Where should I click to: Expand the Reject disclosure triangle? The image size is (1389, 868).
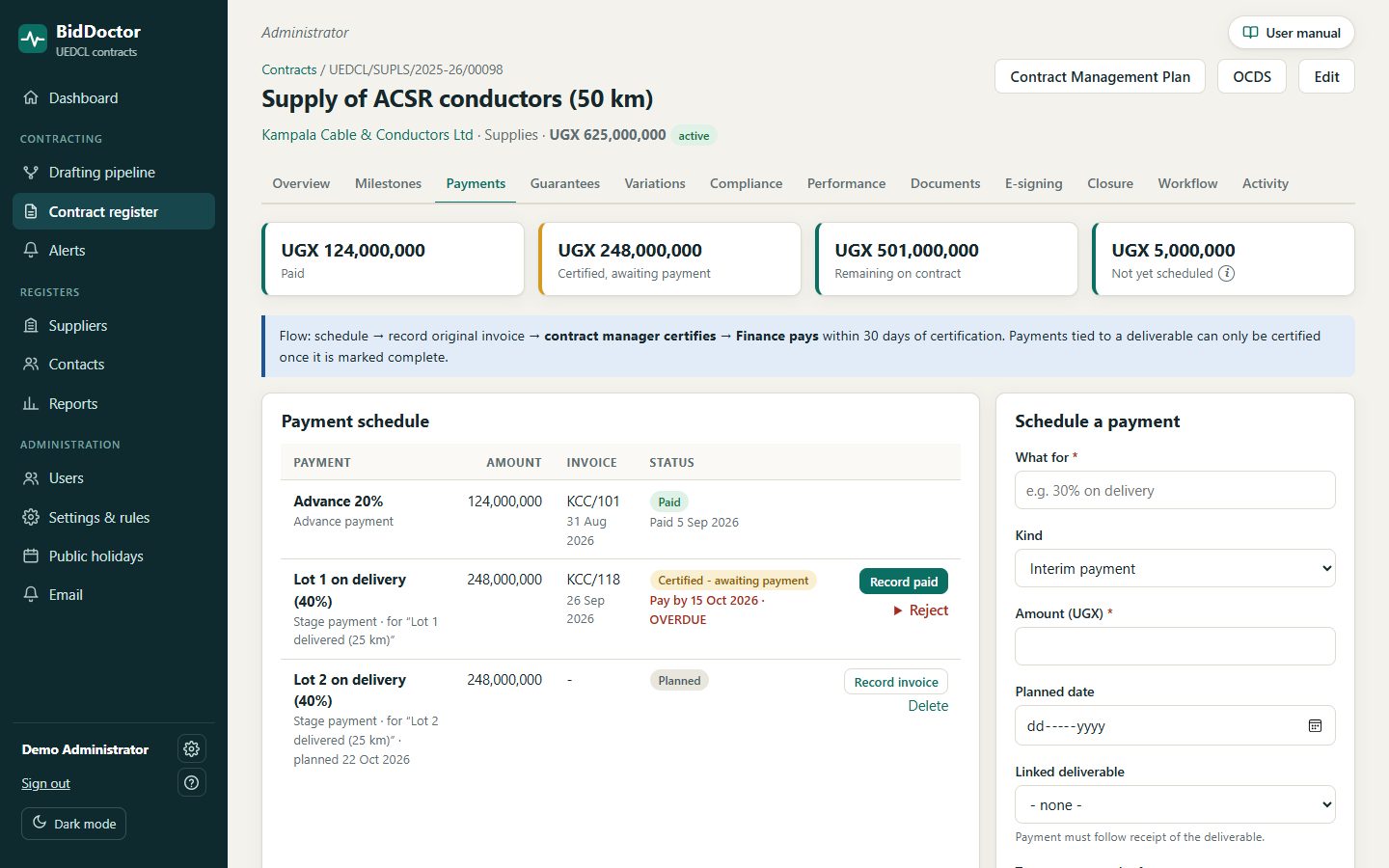click(x=898, y=610)
